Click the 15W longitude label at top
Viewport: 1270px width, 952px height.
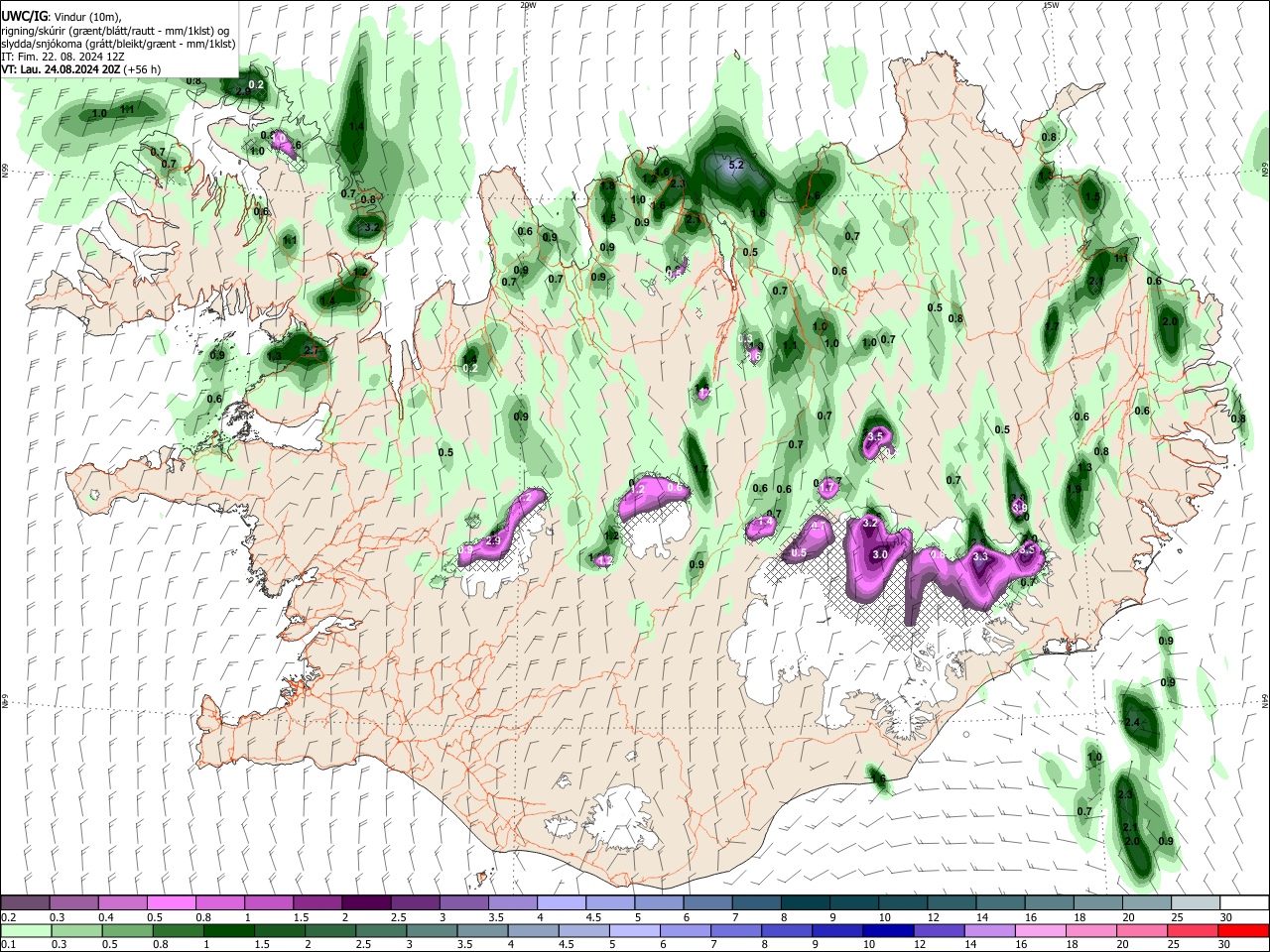(x=1051, y=5)
